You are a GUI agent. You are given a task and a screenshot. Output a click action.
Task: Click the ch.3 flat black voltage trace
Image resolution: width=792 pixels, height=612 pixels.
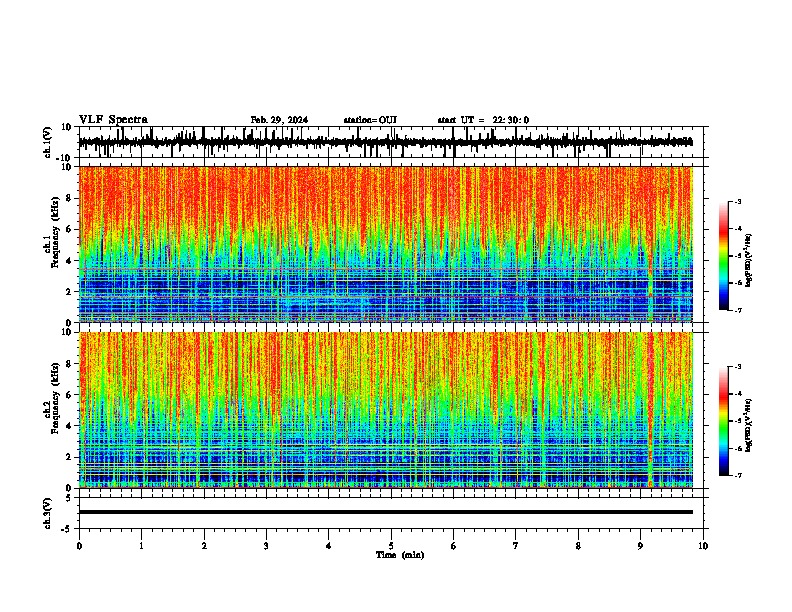[386, 512]
